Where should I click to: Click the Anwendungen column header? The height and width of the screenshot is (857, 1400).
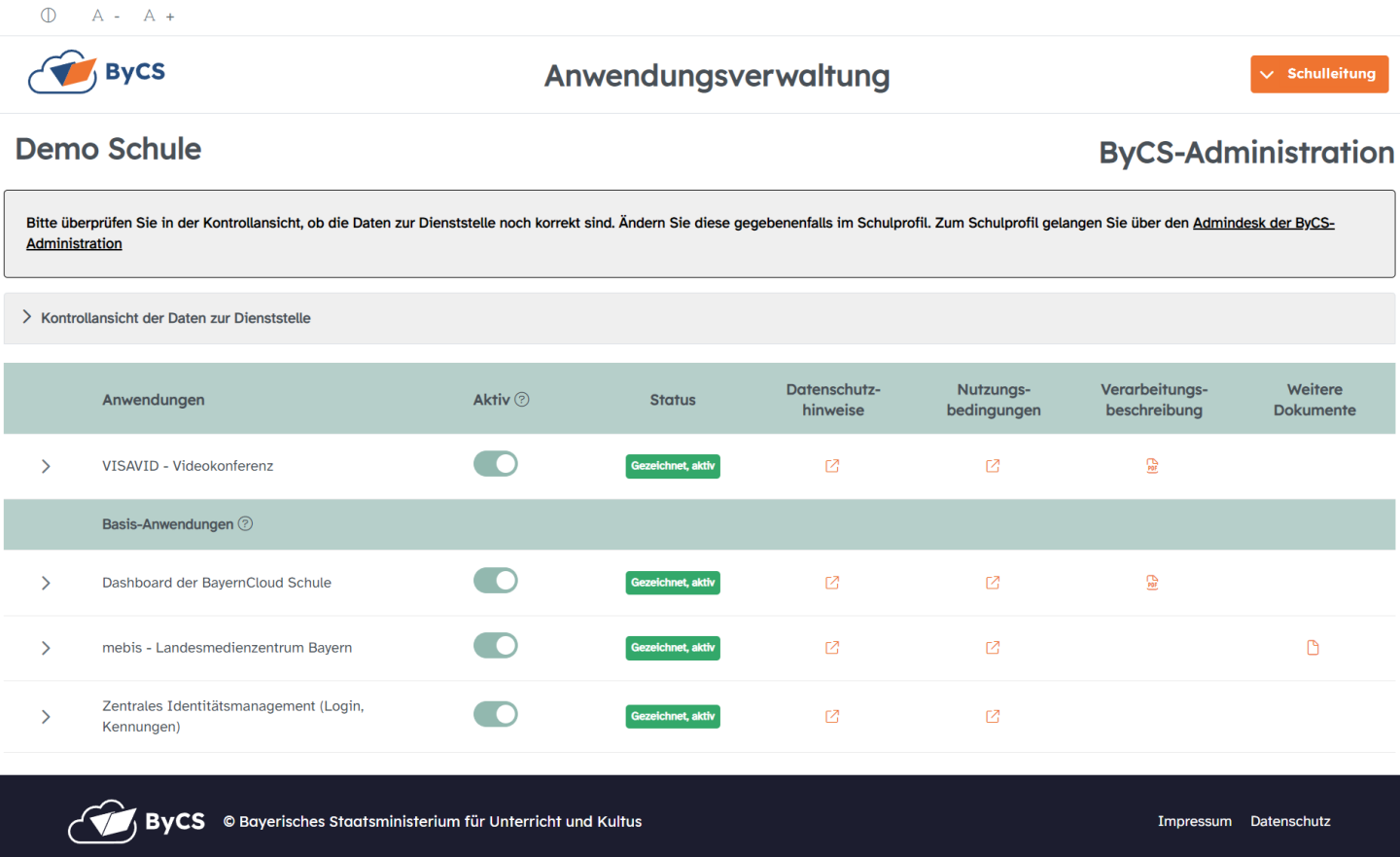click(154, 400)
